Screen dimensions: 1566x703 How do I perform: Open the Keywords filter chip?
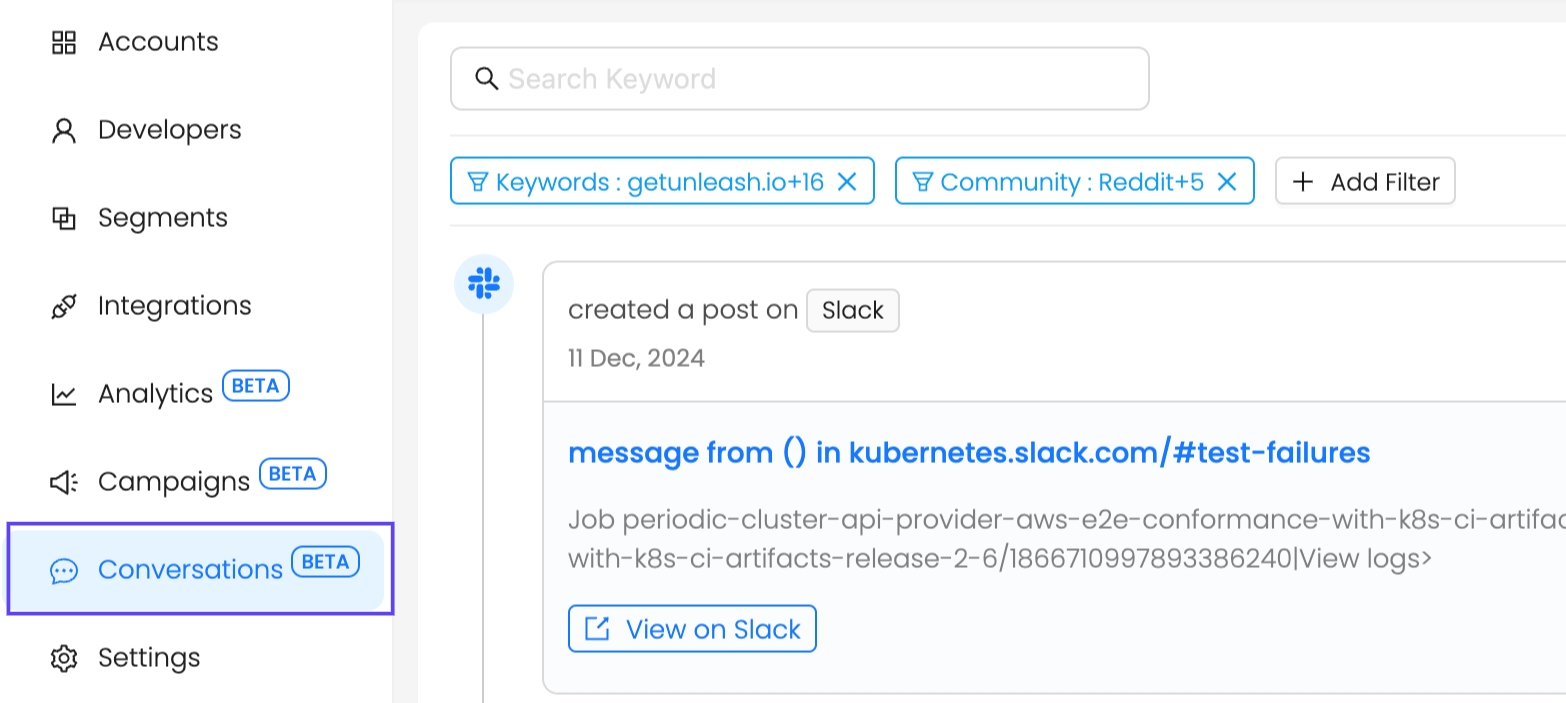648,181
